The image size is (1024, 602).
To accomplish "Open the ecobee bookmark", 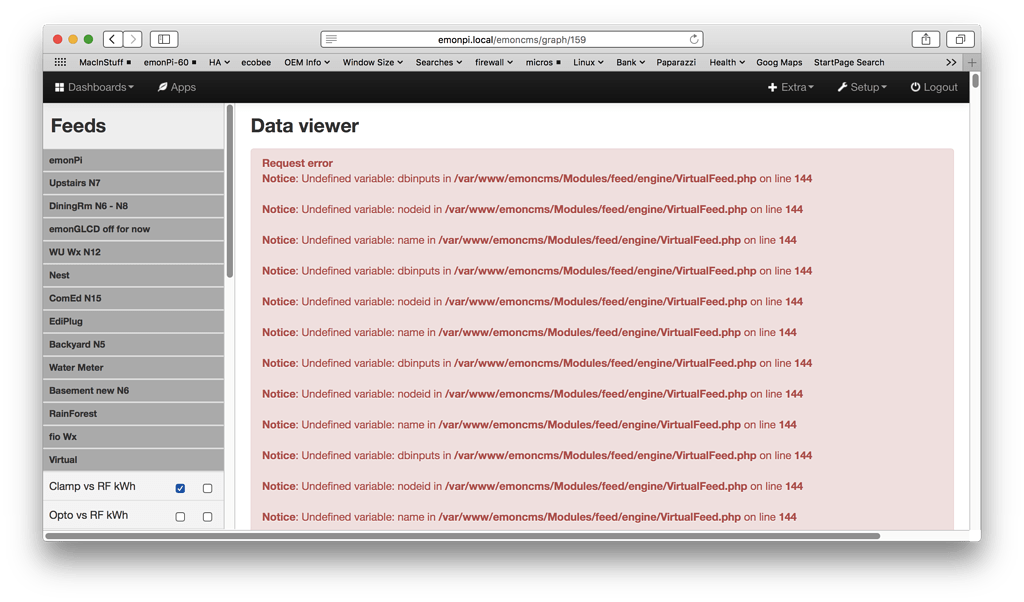I will [256, 62].
